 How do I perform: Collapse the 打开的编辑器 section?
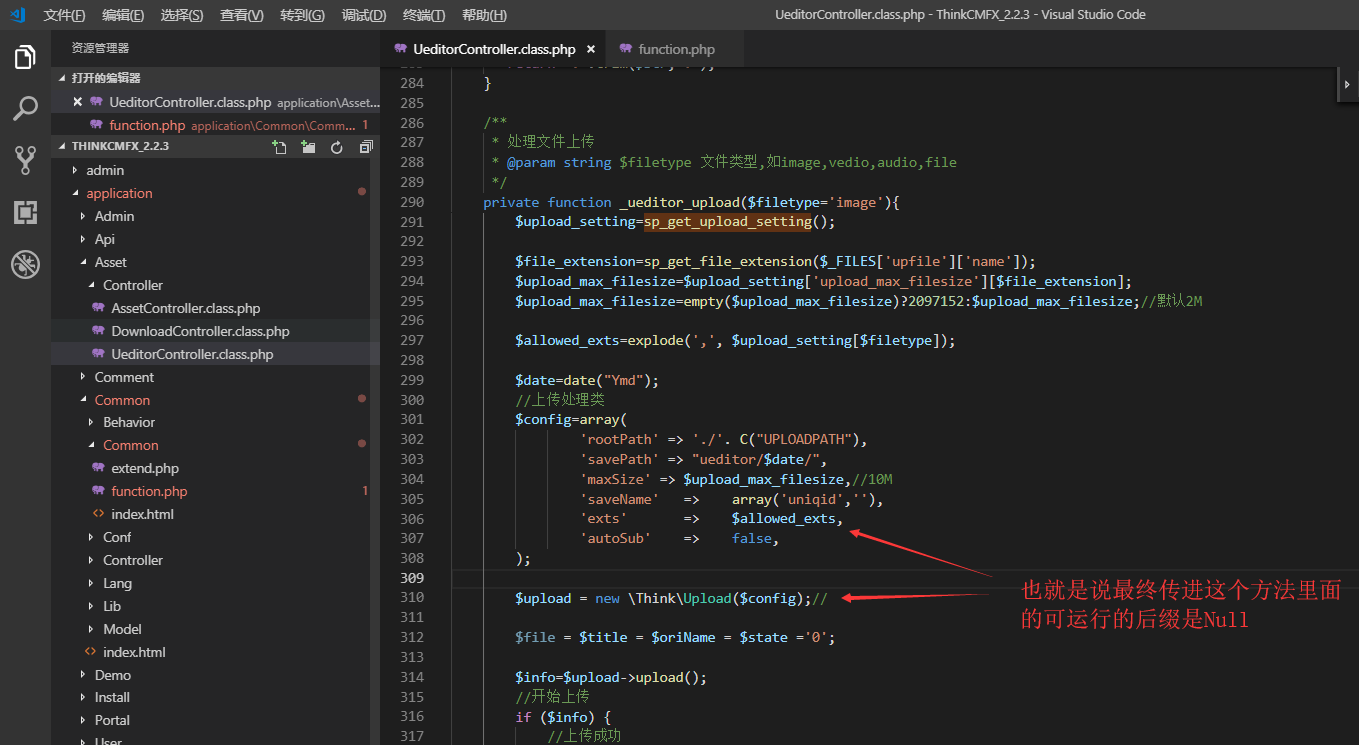tap(105, 78)
